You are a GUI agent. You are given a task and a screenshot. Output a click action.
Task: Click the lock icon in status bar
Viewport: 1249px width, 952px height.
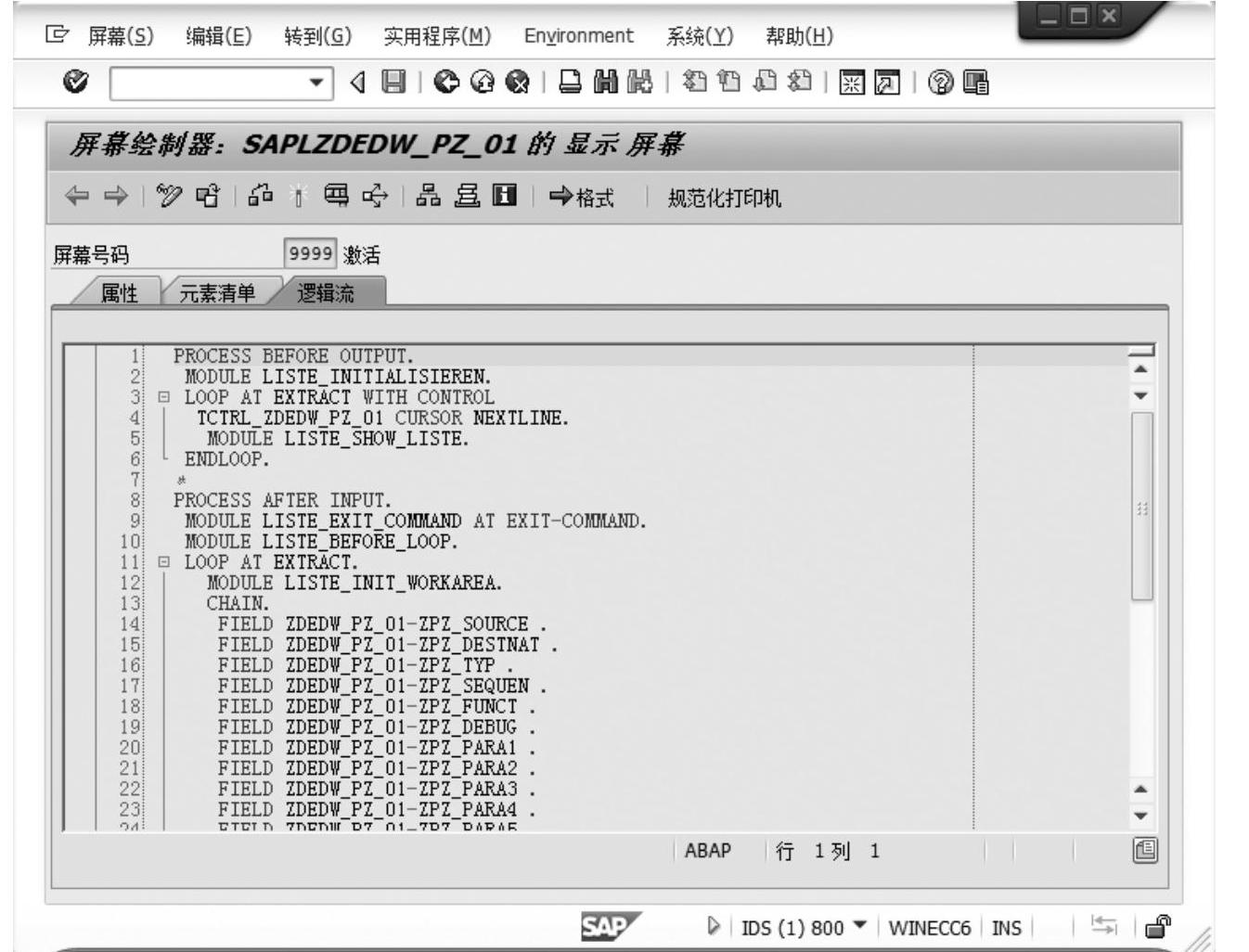click(1158, 926)
